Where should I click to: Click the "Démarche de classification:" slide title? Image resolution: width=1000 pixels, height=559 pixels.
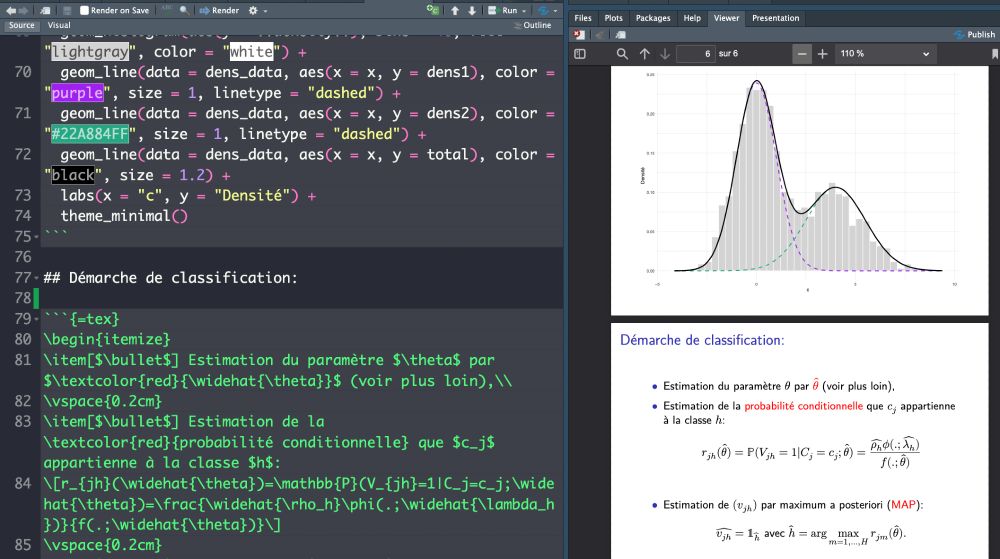(702, 340)
